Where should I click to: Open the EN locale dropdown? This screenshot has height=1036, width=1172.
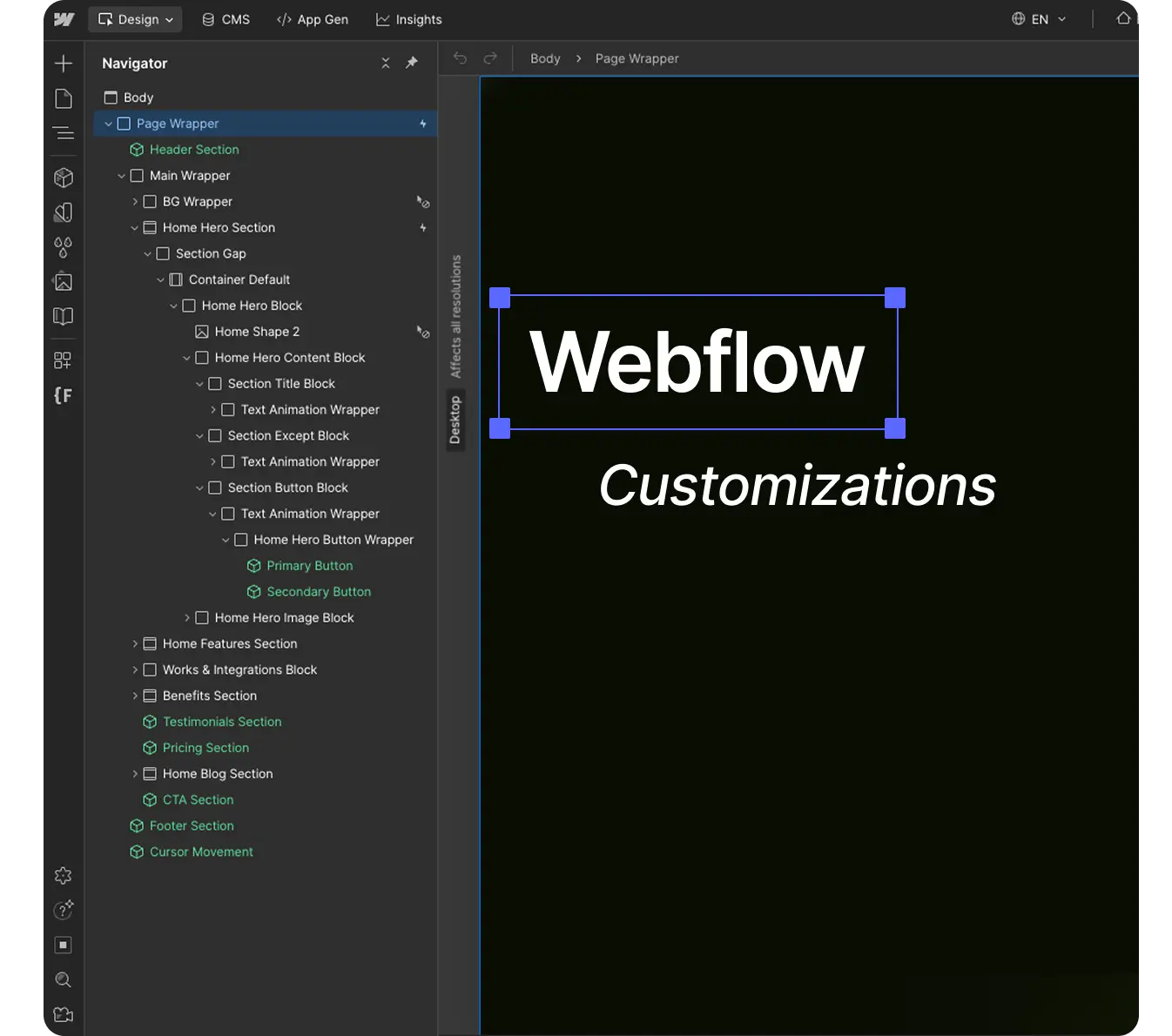pos(1039,19)
